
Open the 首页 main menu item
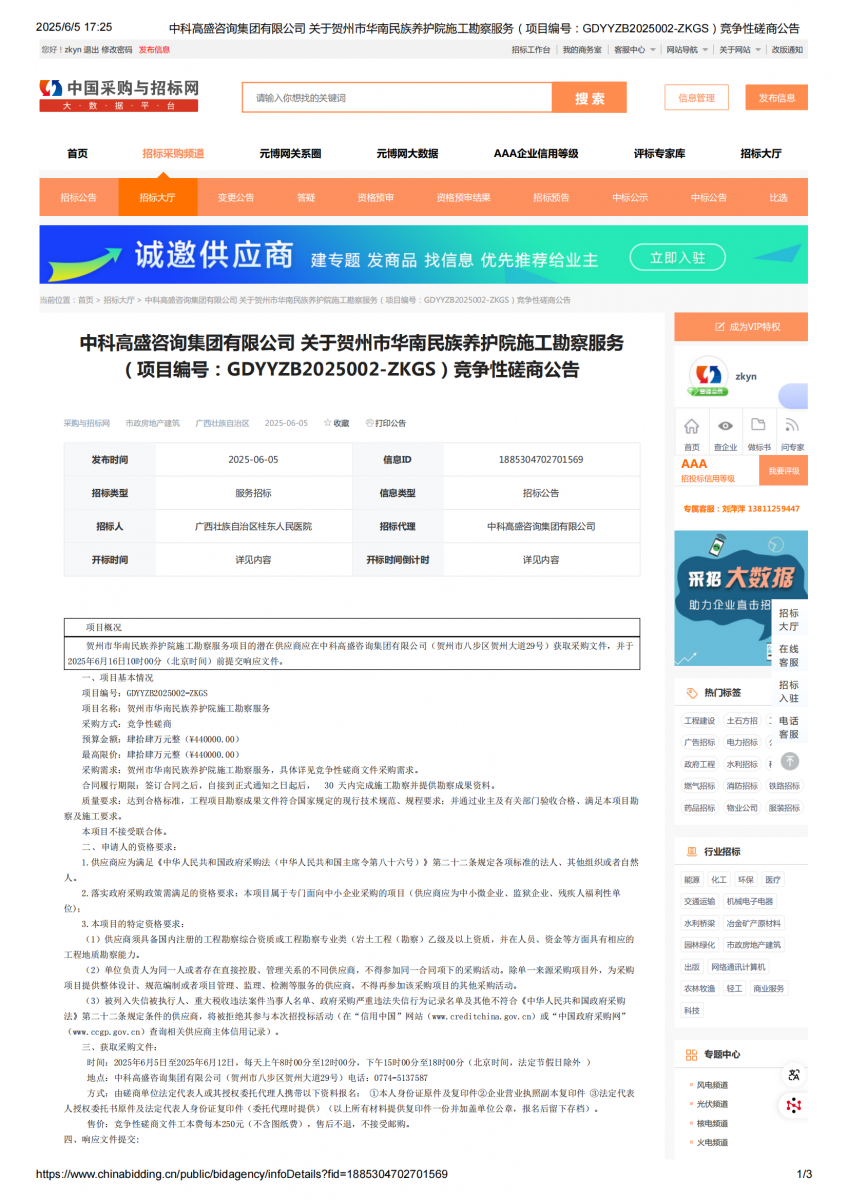pyautogui.click(x=77, y=154)
